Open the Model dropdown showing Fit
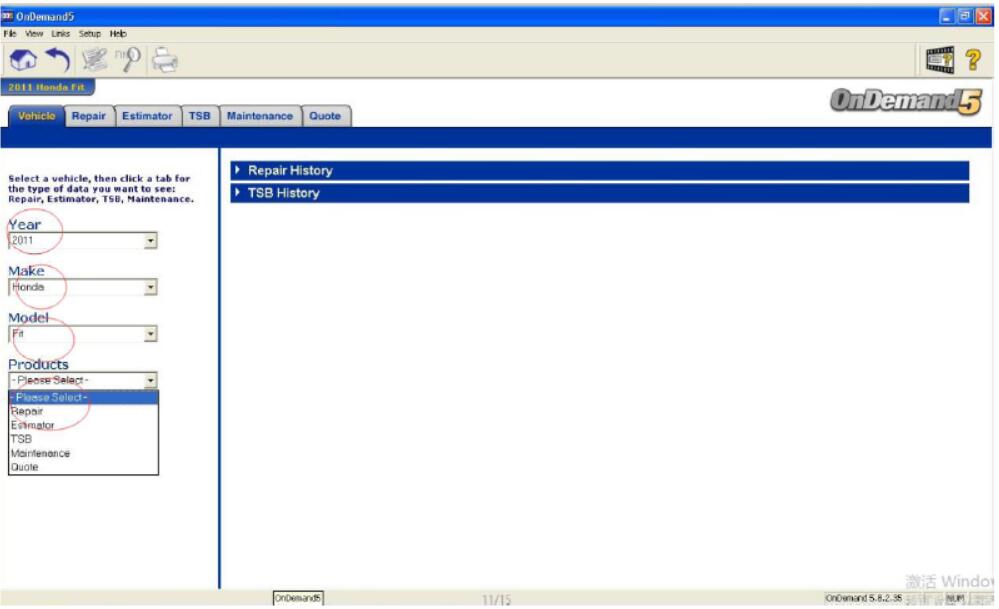 (150, 335)
